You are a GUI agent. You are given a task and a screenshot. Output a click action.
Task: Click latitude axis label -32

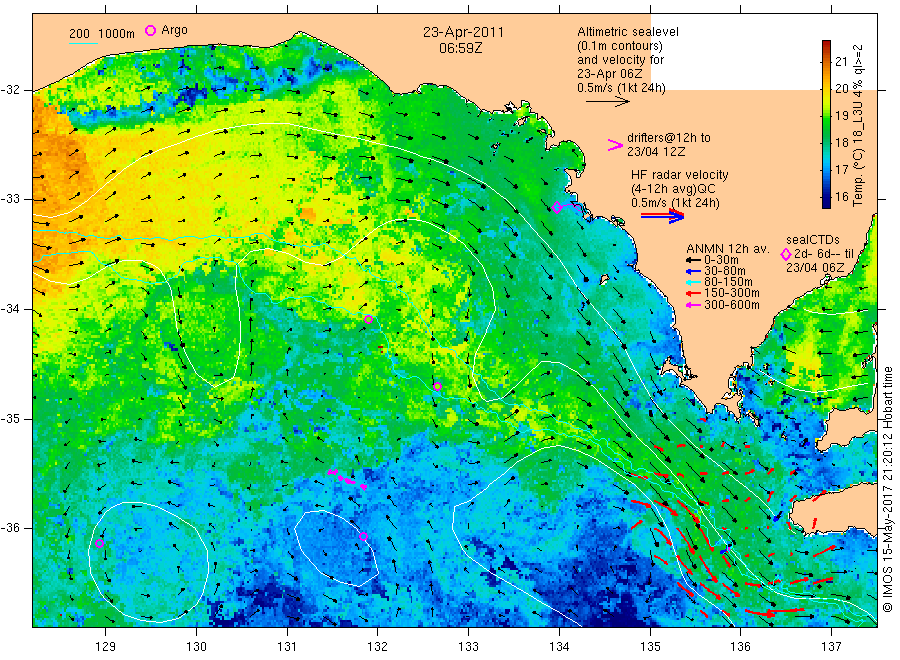[10, 90]
